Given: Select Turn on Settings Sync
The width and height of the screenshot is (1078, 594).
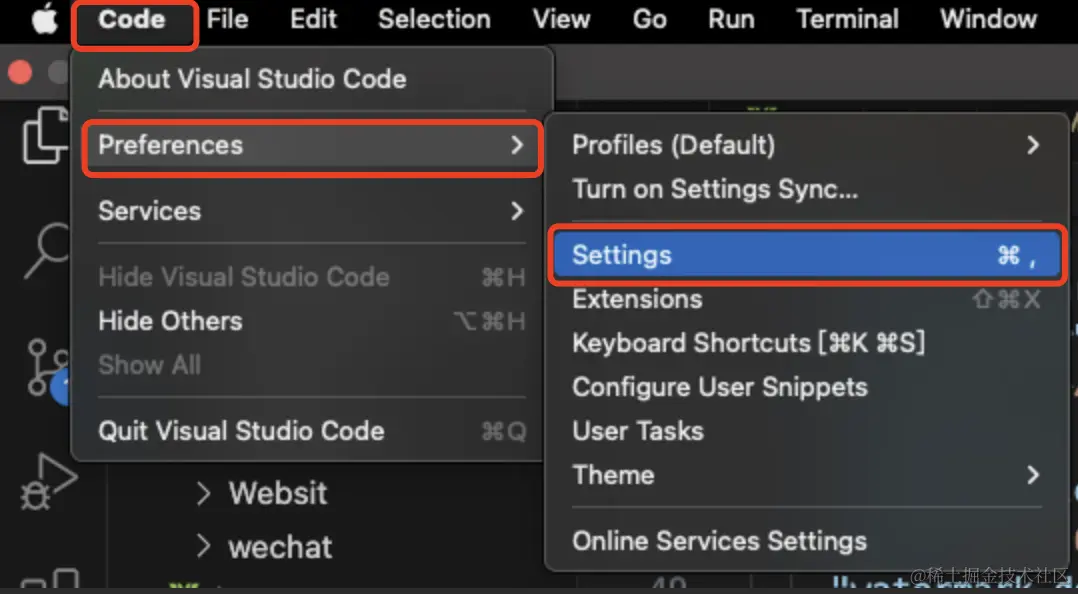Looking at the screenshot, I should pos(807,188).
